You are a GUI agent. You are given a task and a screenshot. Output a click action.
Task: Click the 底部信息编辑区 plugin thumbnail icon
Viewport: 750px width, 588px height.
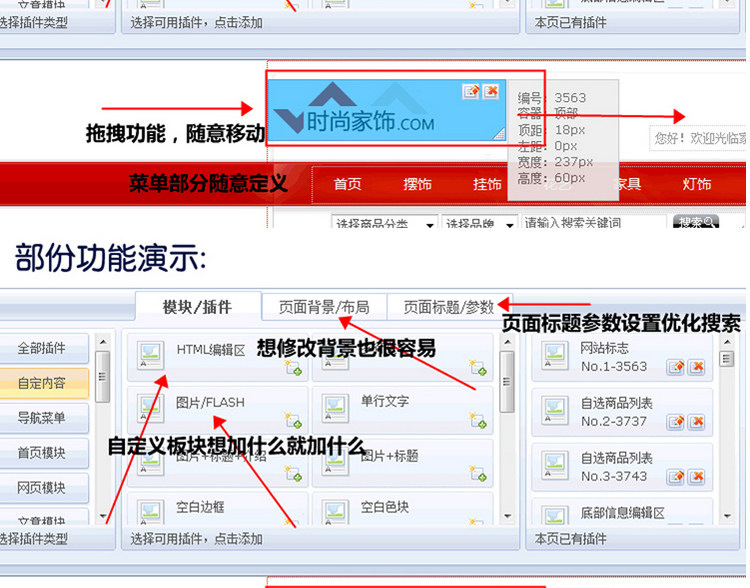coord(555,514)
